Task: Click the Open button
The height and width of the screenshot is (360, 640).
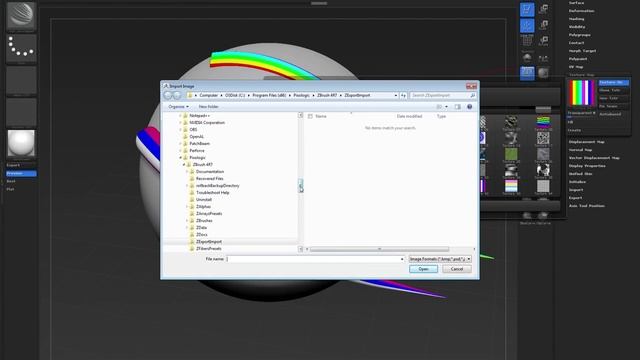Action: [x=423, y=269]
